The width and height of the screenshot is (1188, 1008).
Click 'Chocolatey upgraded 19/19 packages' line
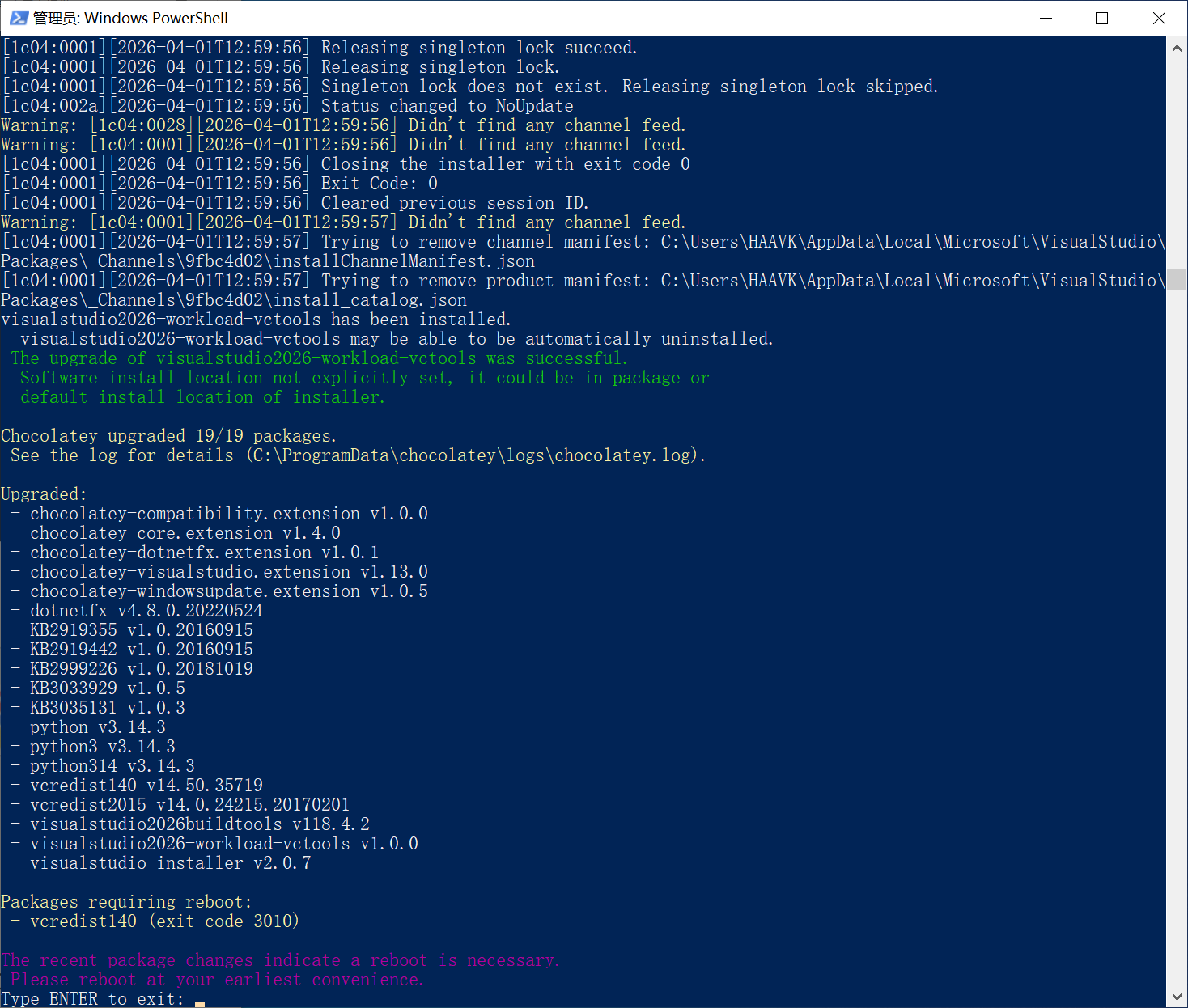168,436
